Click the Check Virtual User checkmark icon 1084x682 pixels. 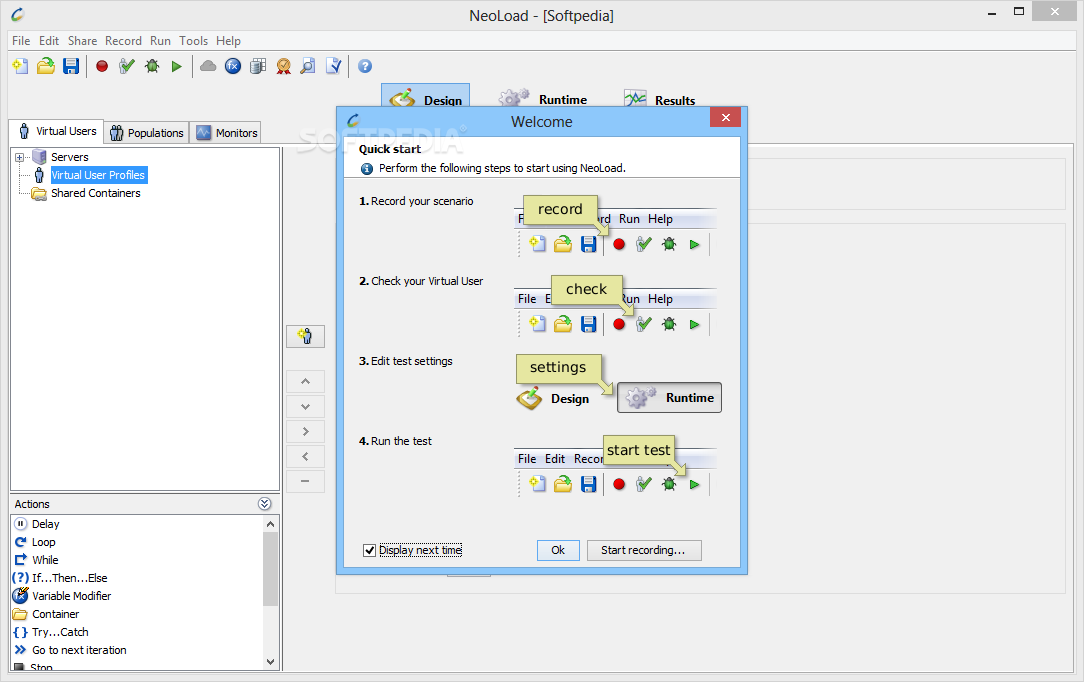pos(127,66)
